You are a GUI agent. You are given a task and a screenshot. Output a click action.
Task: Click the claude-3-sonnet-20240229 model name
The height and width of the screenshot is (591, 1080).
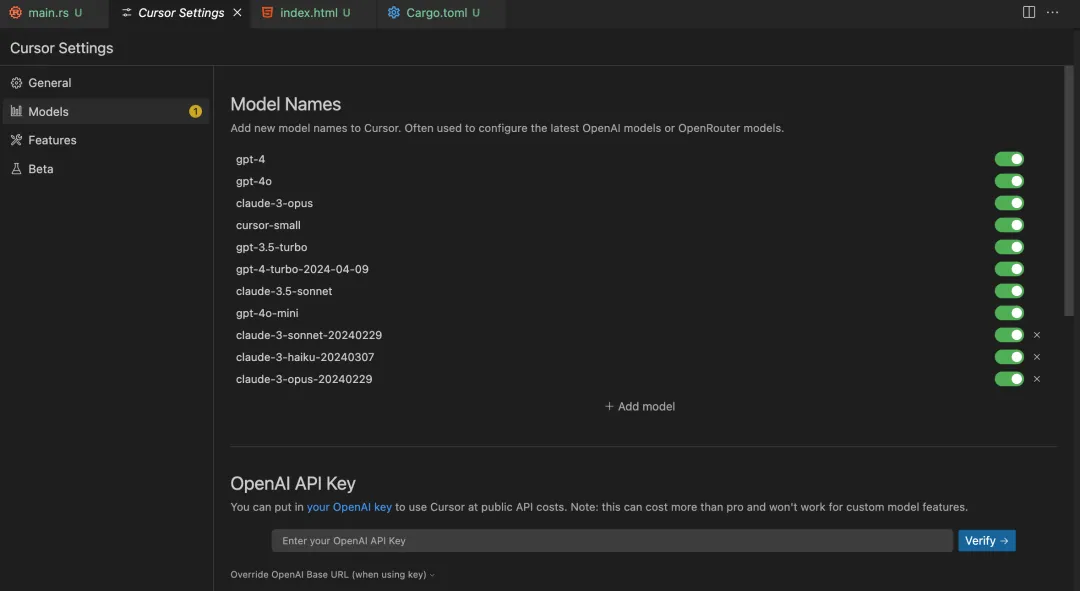[309, 335]
